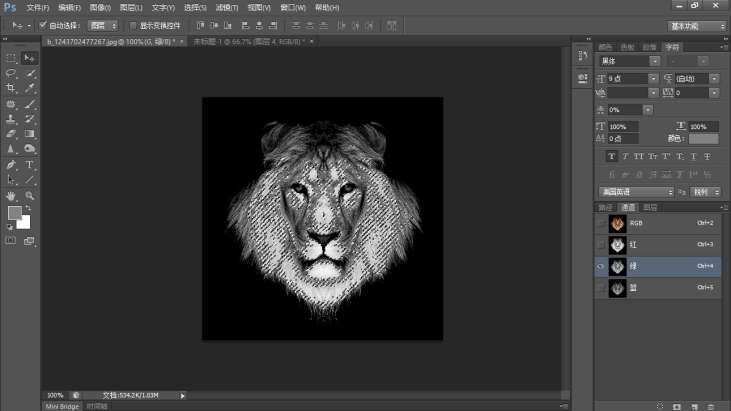Select the Eraser tool
Viewport: 731px width, 411px height.
(11, 133)
